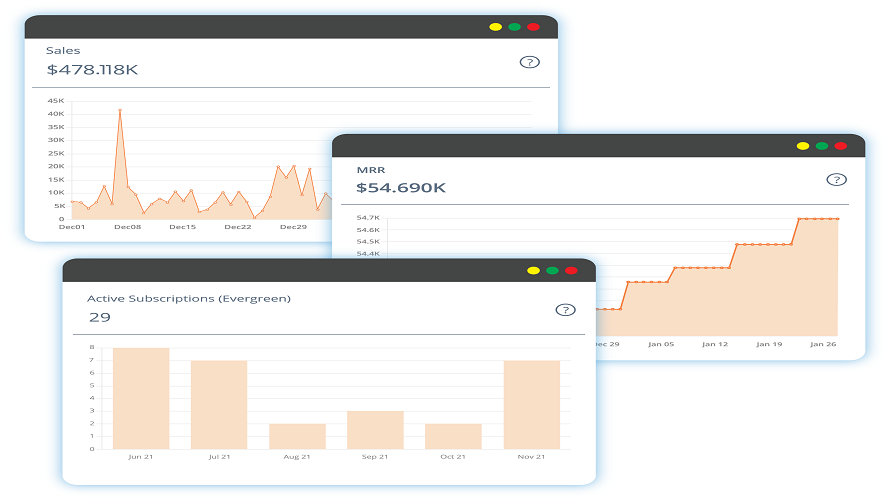Open help icon in Active Subscriptions panel
Image resolution: width=890 pixels, height=500 pixels.
coord(565,310)
